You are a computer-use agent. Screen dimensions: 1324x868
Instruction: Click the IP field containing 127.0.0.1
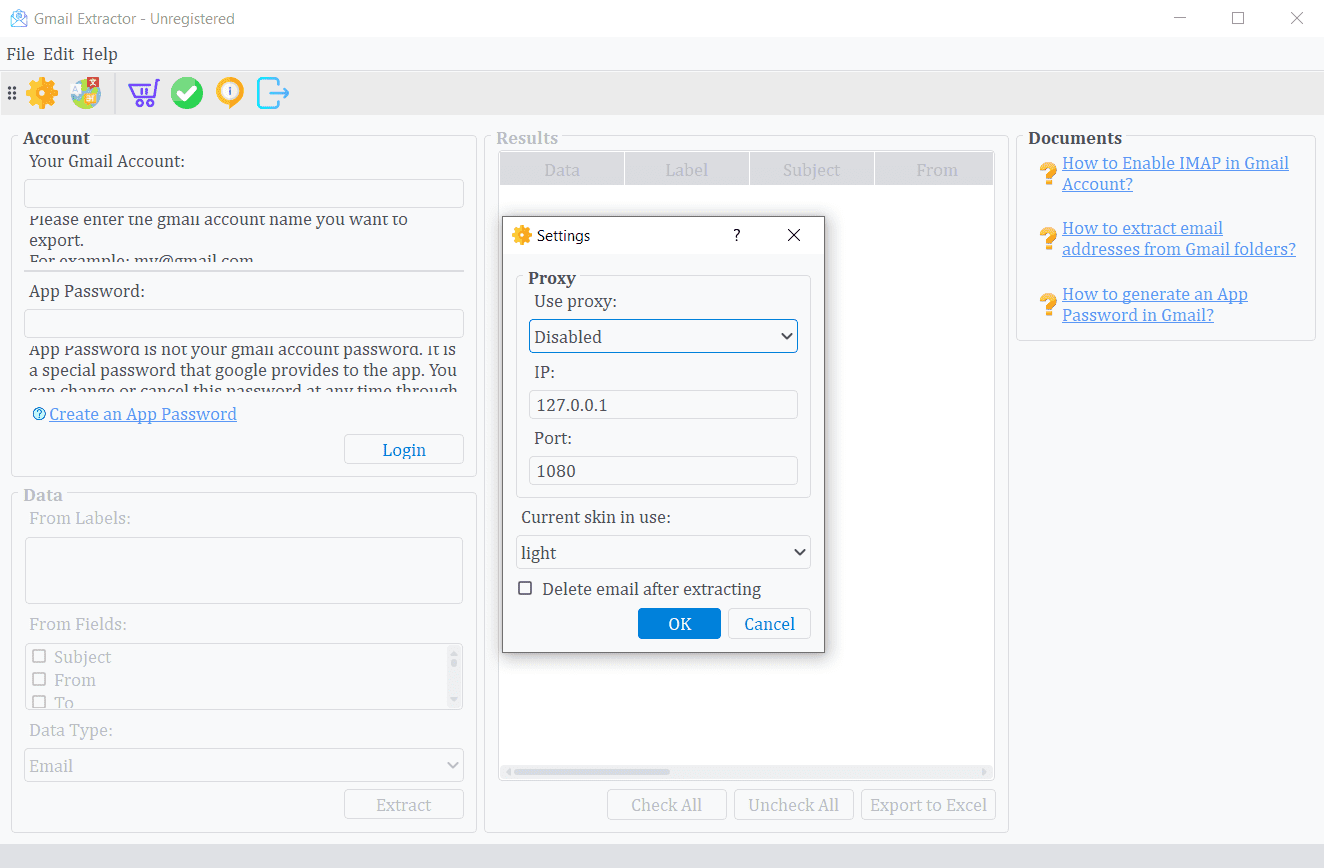pos(663,404)
